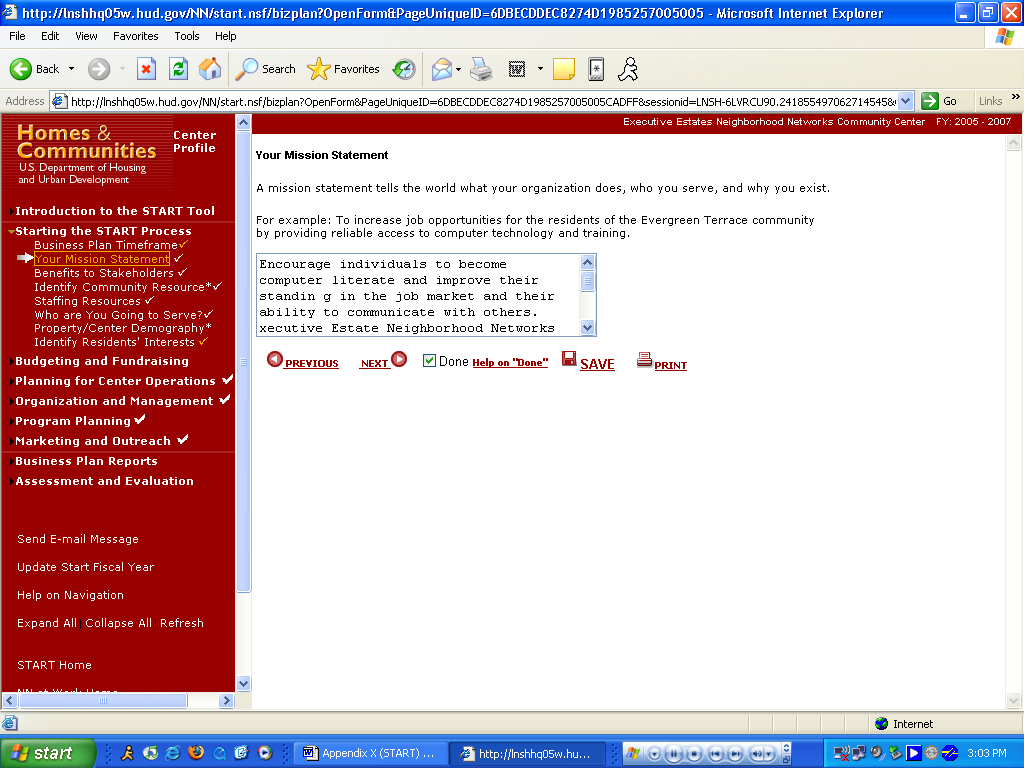Open History toolbar icon
Image resolution: width=1024 pixels, height=768 pixels.
click(x=404, y=69)
